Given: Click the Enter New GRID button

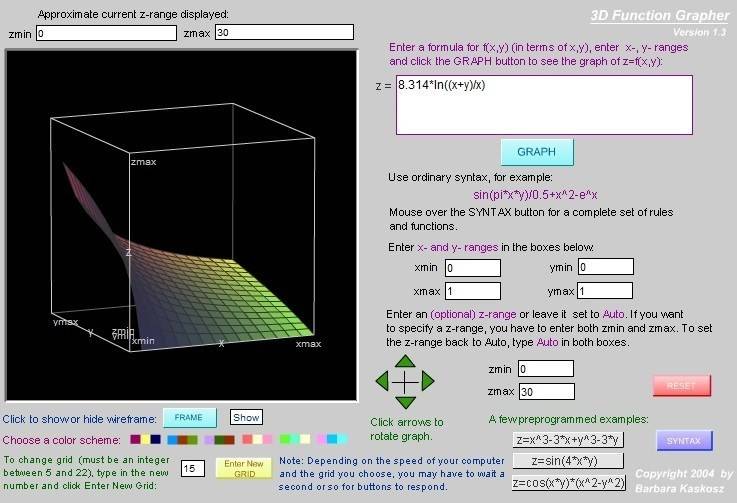Looking at the screenshot, I should pos(243,468).
